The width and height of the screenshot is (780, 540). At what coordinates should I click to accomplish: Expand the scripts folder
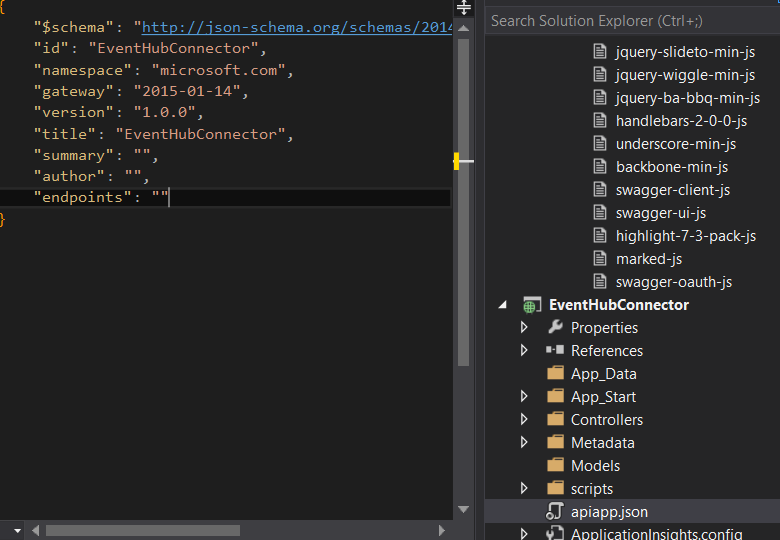(524, 489)
